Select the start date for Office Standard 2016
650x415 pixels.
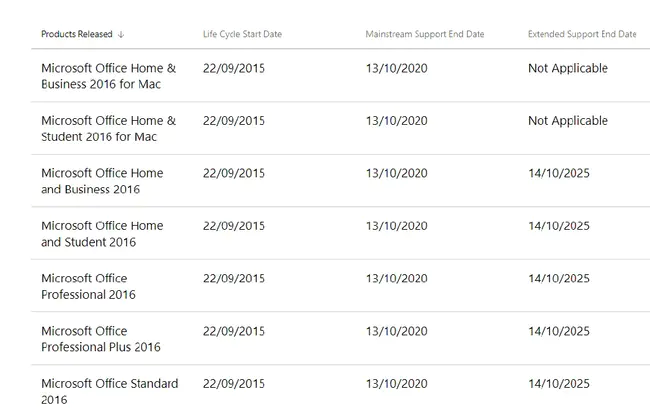coord(233,384)
